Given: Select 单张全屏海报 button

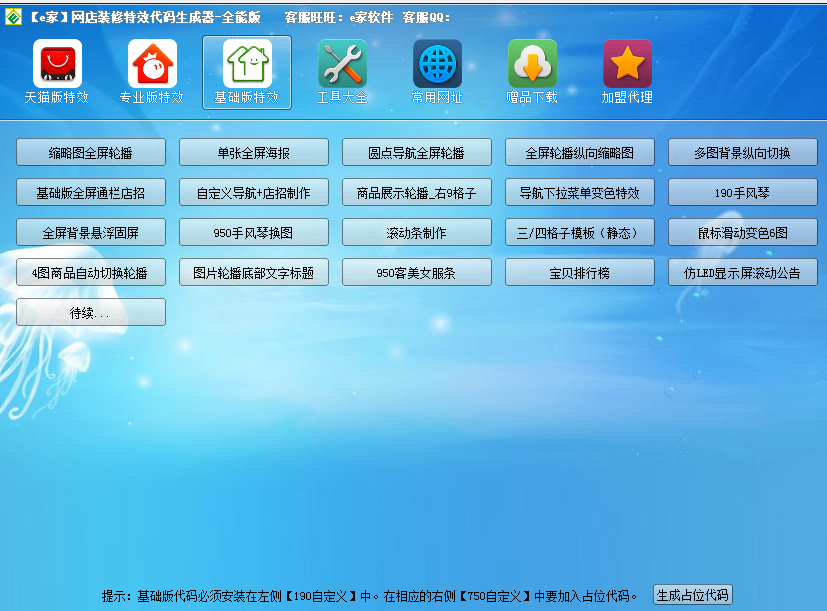Looking at the screenshot, I should click(x=254, y=153).
